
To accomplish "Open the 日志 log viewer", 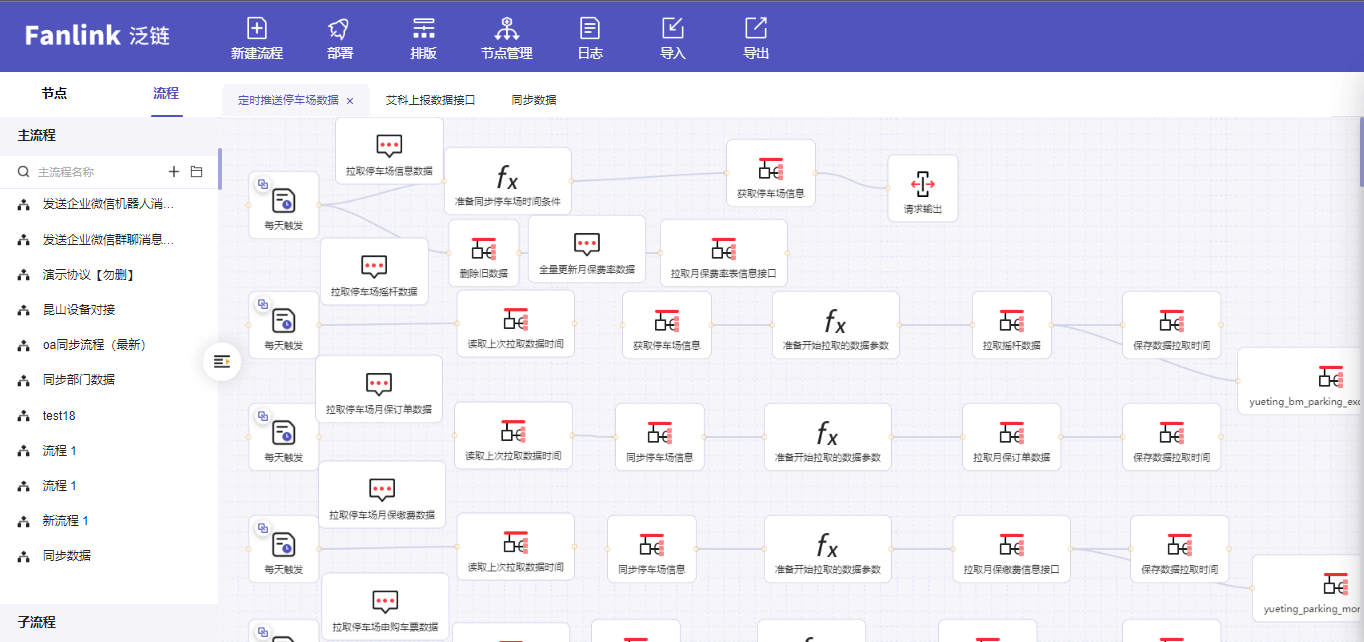I will [x=590, y=30].
